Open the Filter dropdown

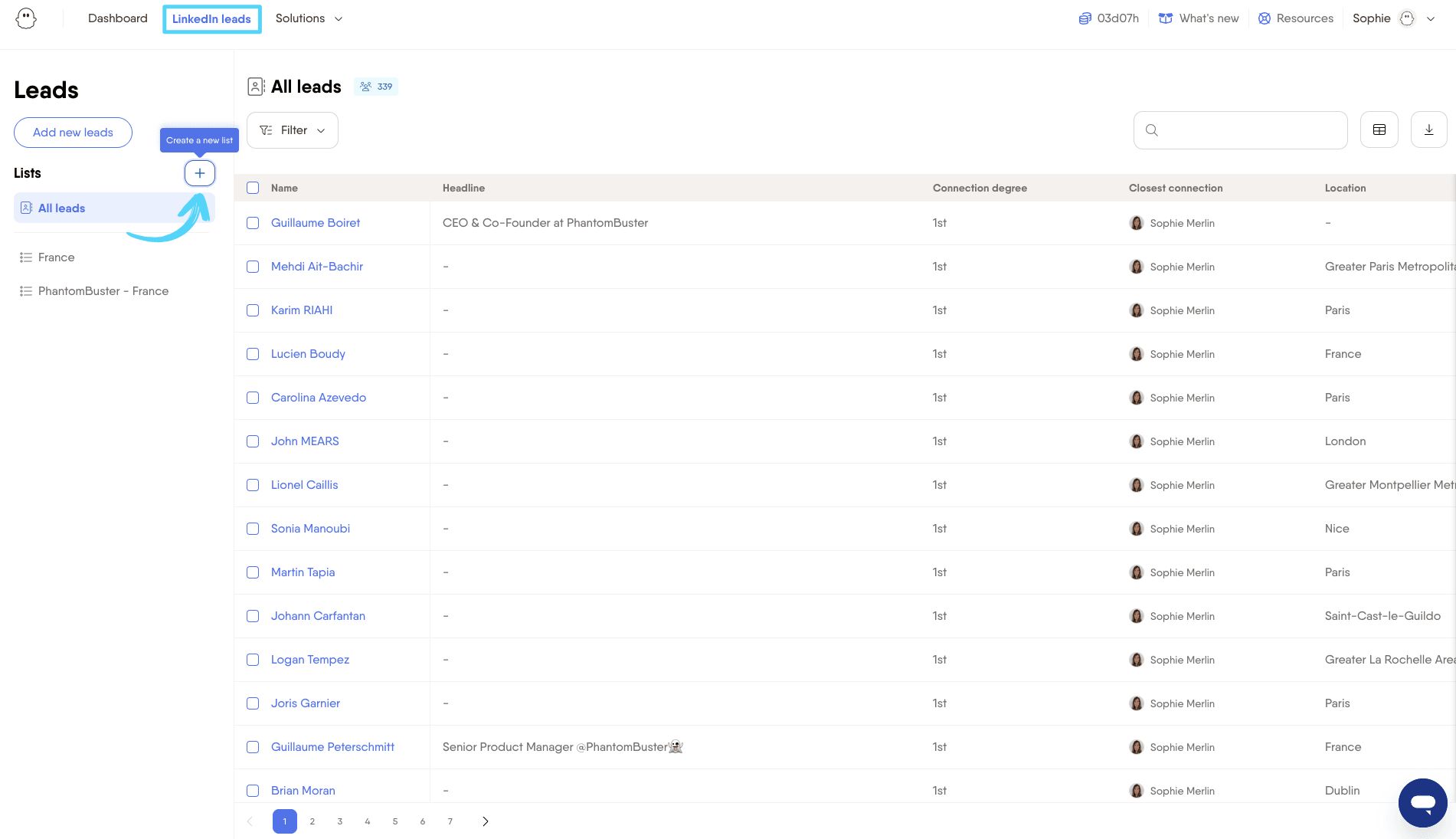coord(293,130)
